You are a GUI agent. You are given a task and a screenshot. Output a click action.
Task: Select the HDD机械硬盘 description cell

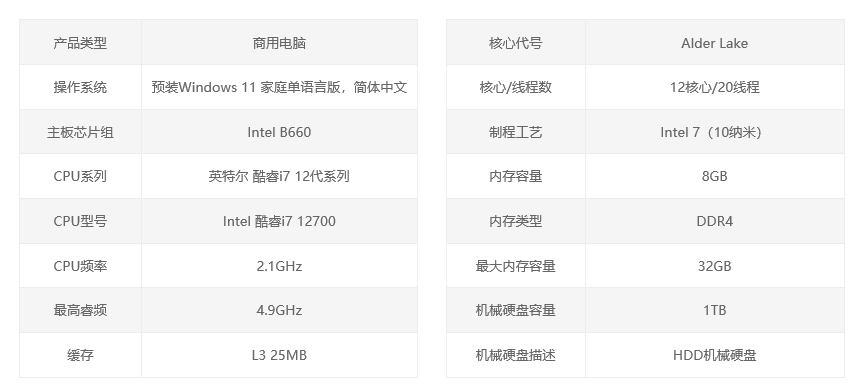point(715,355)
